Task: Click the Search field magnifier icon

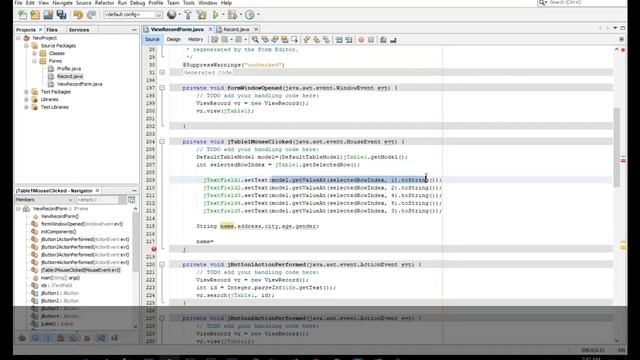Action: [542, 3]
